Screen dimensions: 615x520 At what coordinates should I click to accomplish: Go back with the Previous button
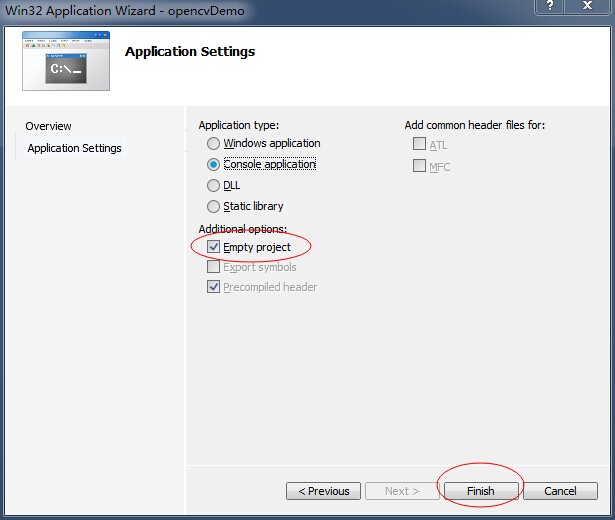coord(323,491)
